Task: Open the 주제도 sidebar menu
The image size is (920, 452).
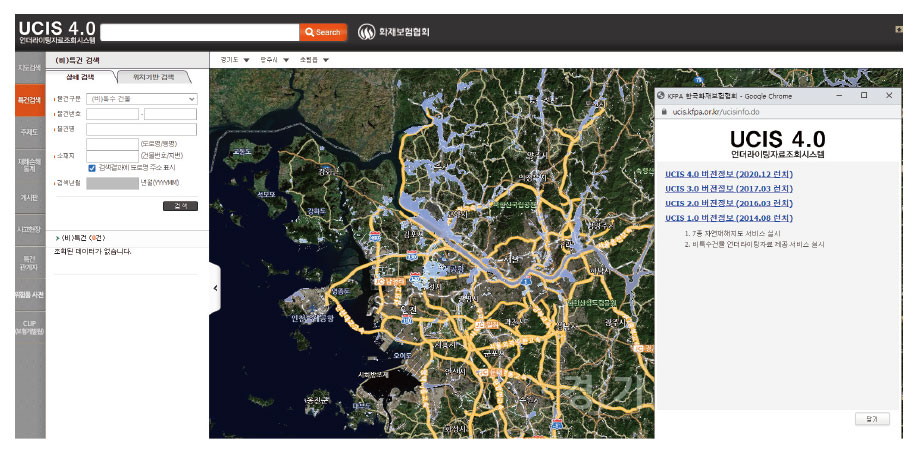Action: click(x=30, y=133)
